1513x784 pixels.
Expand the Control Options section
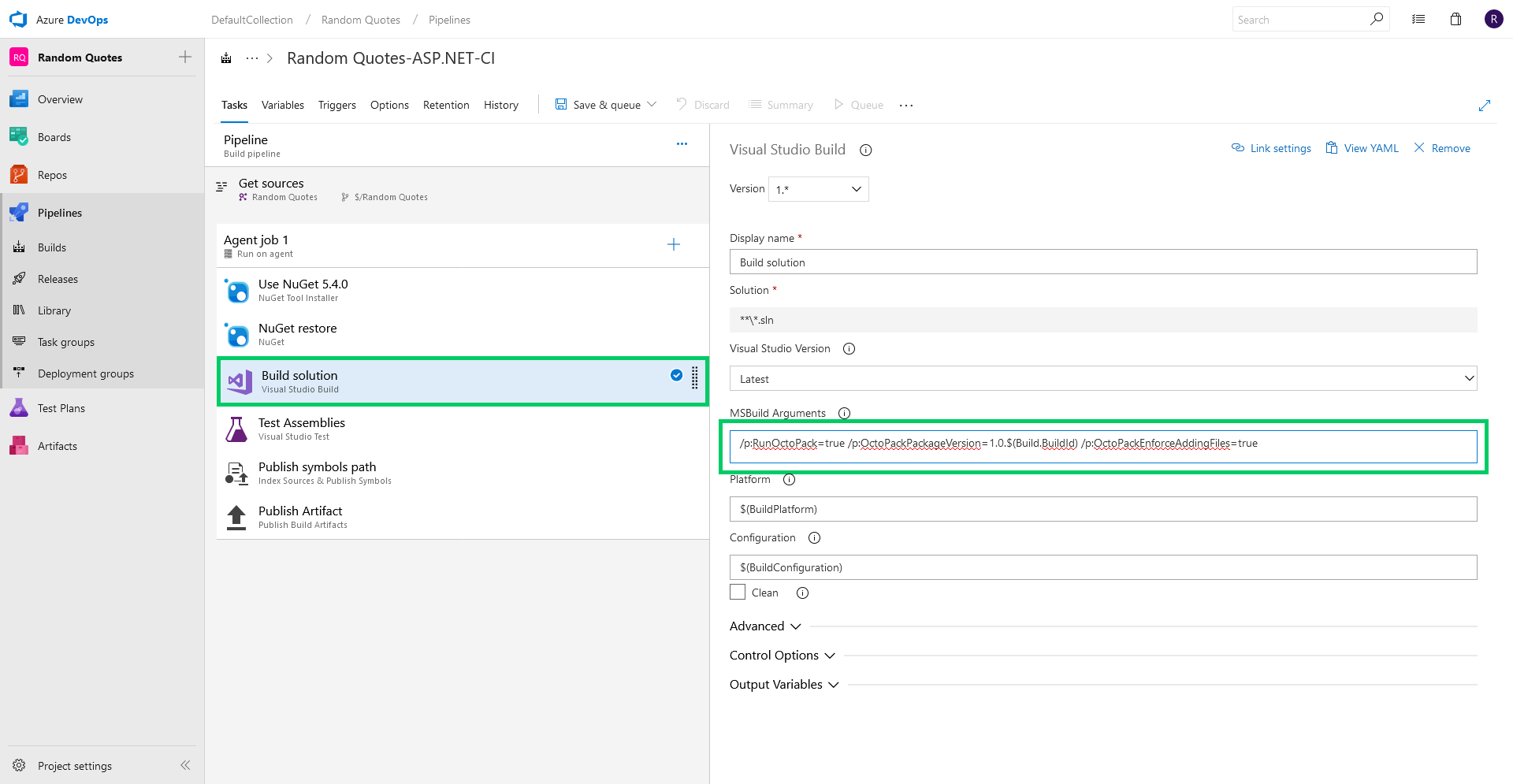click(x=782, y=656)
